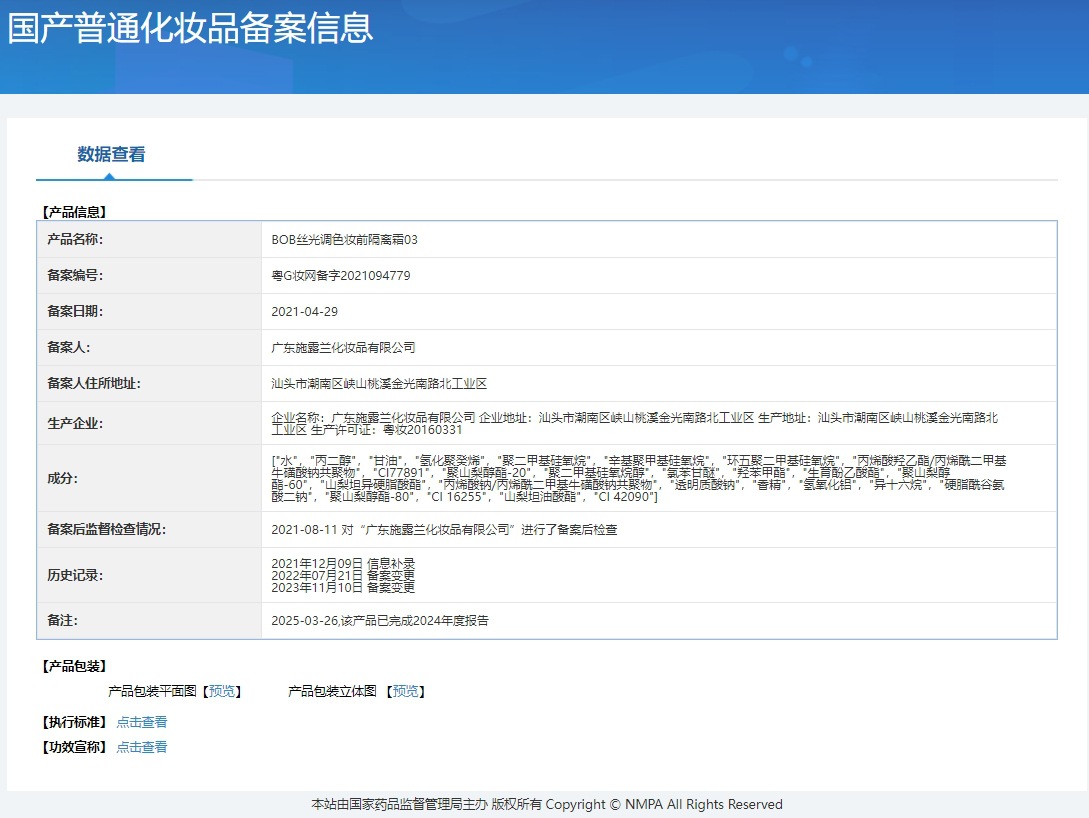Click the 国产普通化妆品备案信息 page title
This screenshot has width=1089, height=818.
(x=190, y=28)
